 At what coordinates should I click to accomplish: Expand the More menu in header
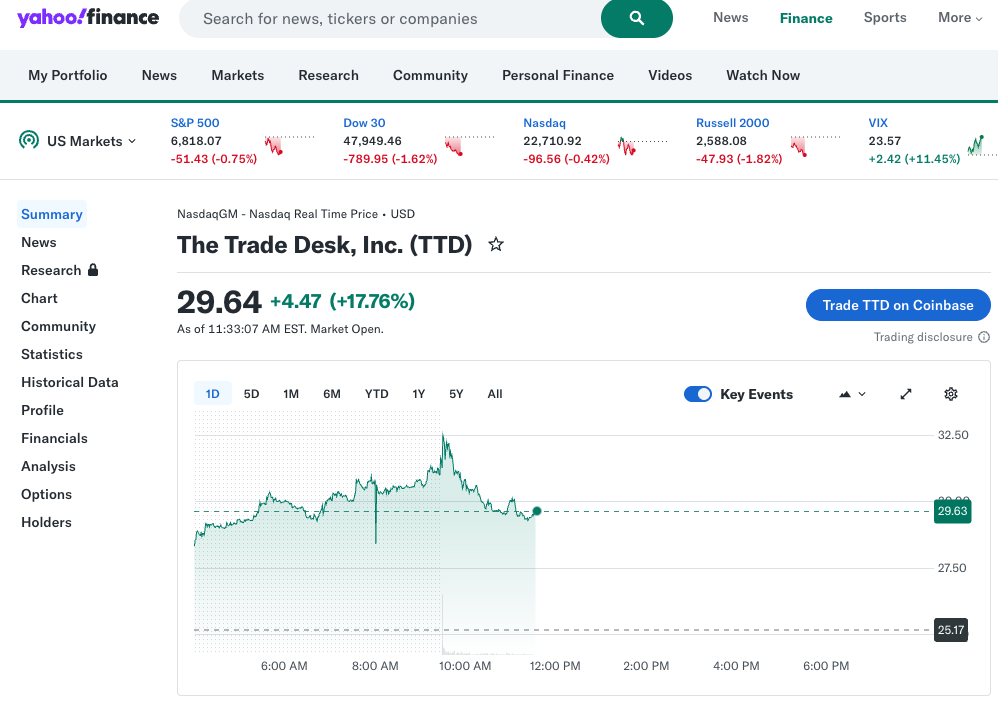(x=960, y=18)
